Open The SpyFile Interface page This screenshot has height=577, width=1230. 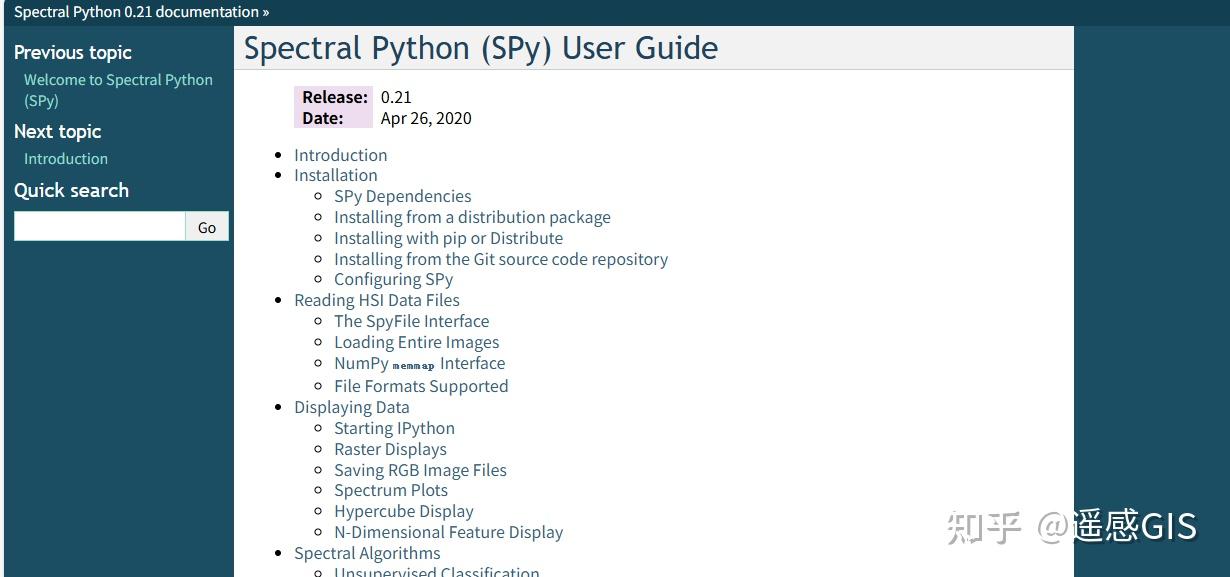[411, 321]
